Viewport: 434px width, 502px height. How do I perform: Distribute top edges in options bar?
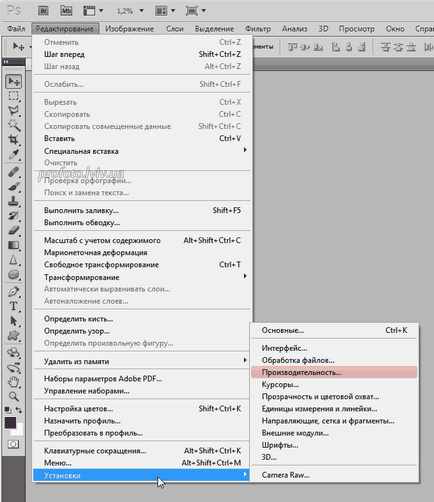(x=386, y=47)
